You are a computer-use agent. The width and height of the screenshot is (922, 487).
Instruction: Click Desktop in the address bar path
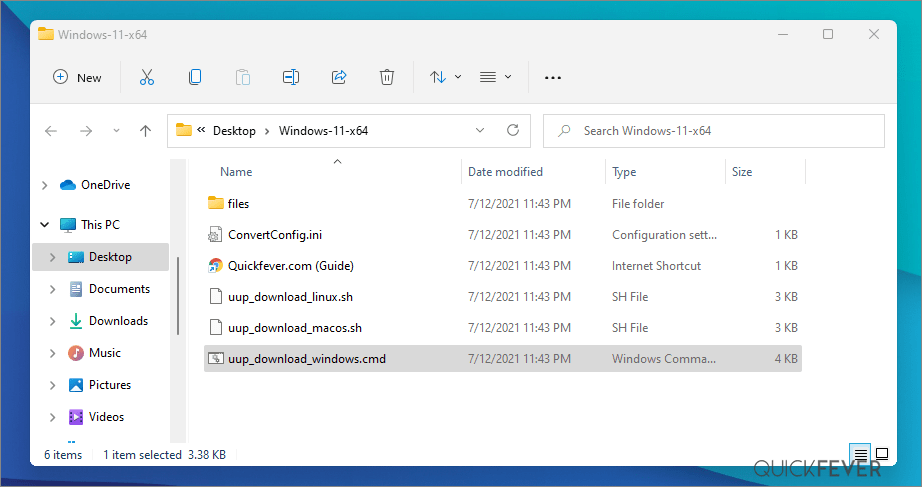(x=234, y=131)
